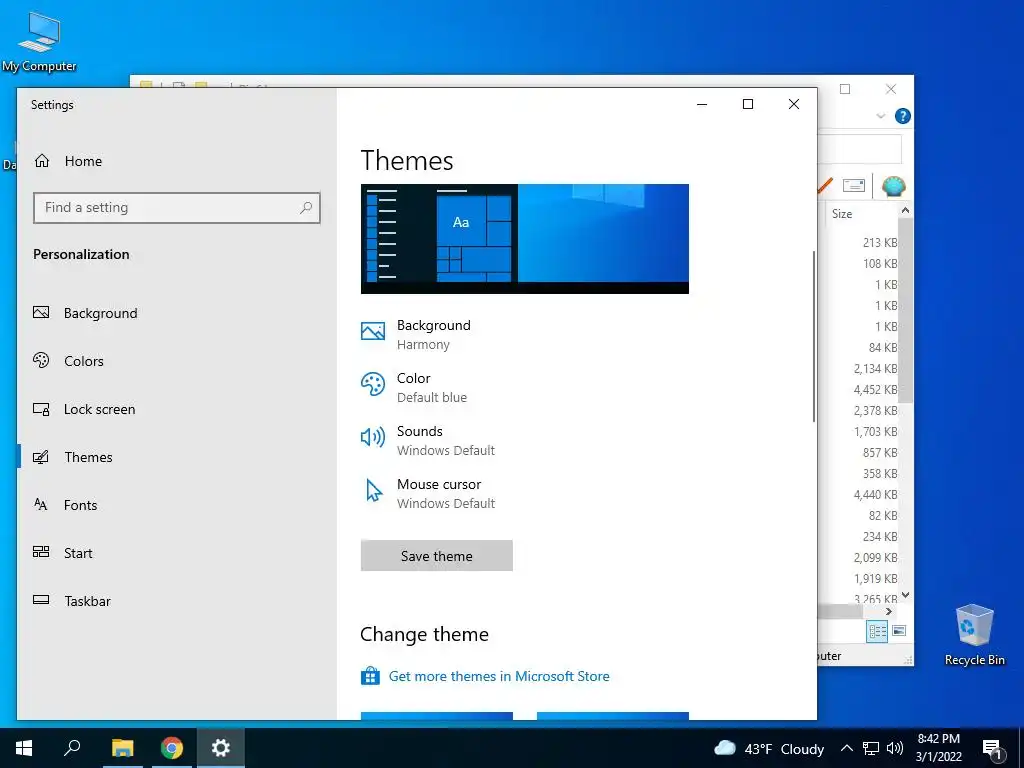1024x768 pixels.
Task: Click the Mouse cursor arrow icon
Action: (374, 490)
